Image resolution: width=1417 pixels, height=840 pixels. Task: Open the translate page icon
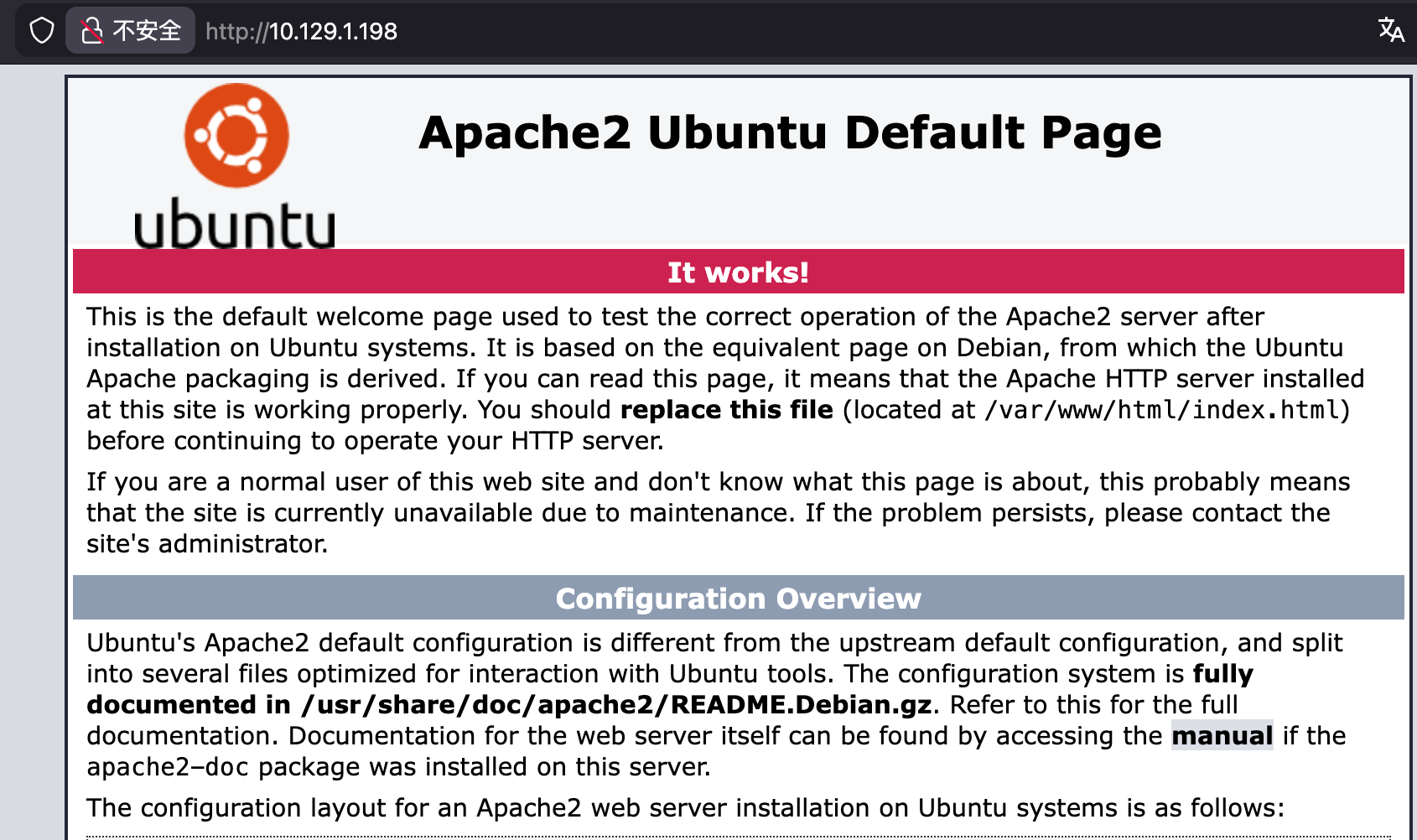[1390, 30]
